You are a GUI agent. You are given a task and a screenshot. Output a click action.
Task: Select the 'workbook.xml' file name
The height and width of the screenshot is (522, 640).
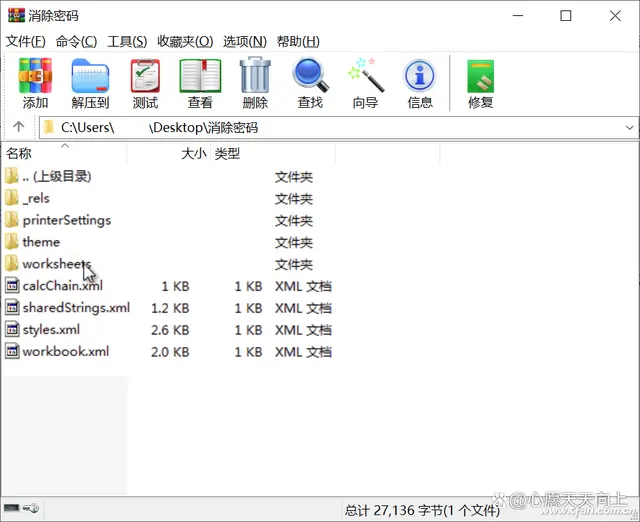[66, 351]
